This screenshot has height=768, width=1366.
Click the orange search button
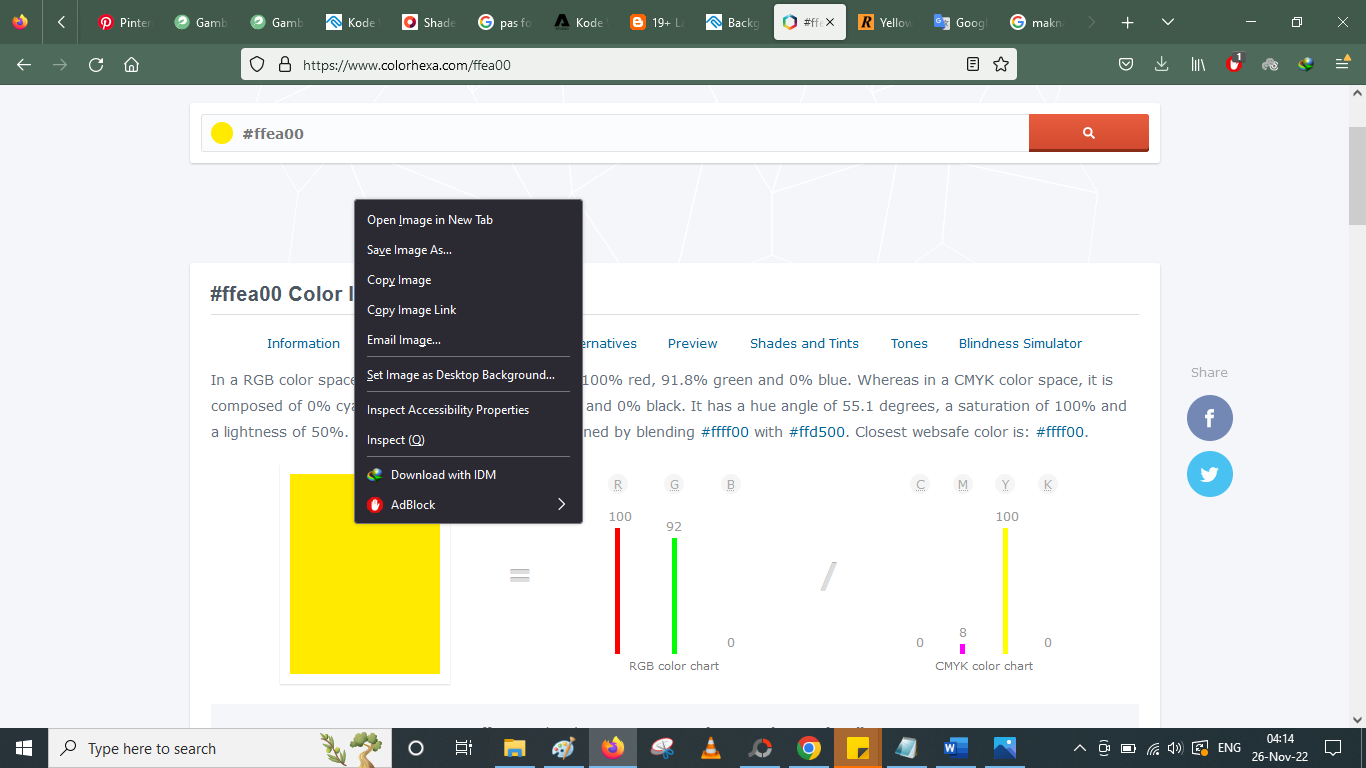pos(1088,133)
